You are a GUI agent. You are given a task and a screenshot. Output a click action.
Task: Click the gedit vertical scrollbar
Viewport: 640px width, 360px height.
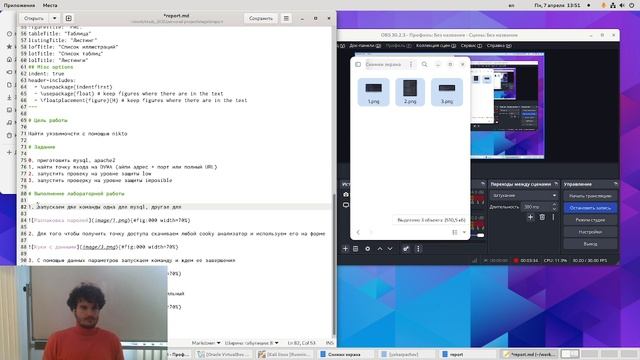[x=334, y=263]
